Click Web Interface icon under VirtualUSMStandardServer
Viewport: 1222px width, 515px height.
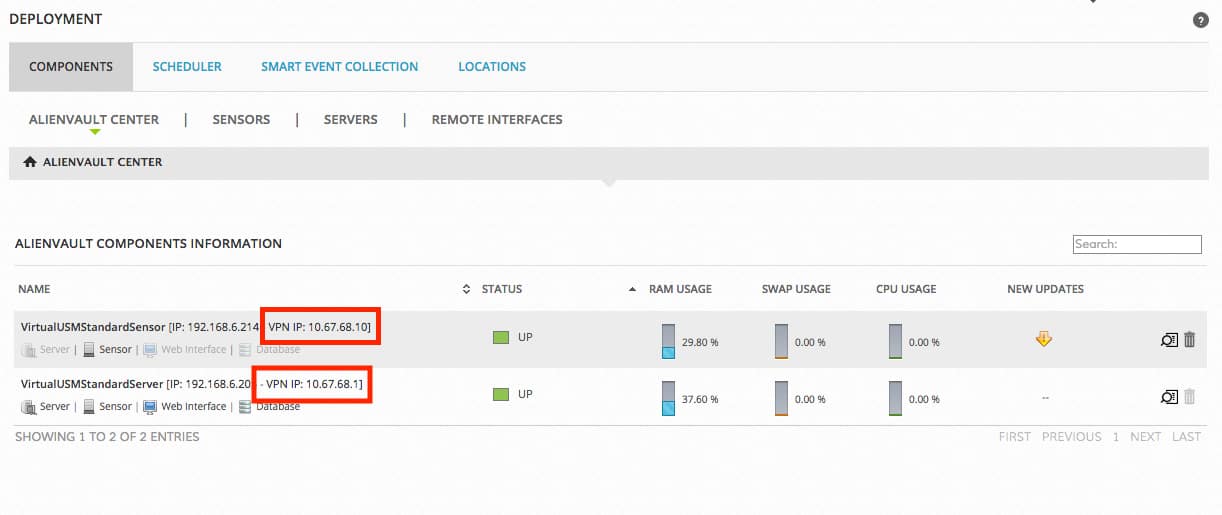tap(150, 407)
